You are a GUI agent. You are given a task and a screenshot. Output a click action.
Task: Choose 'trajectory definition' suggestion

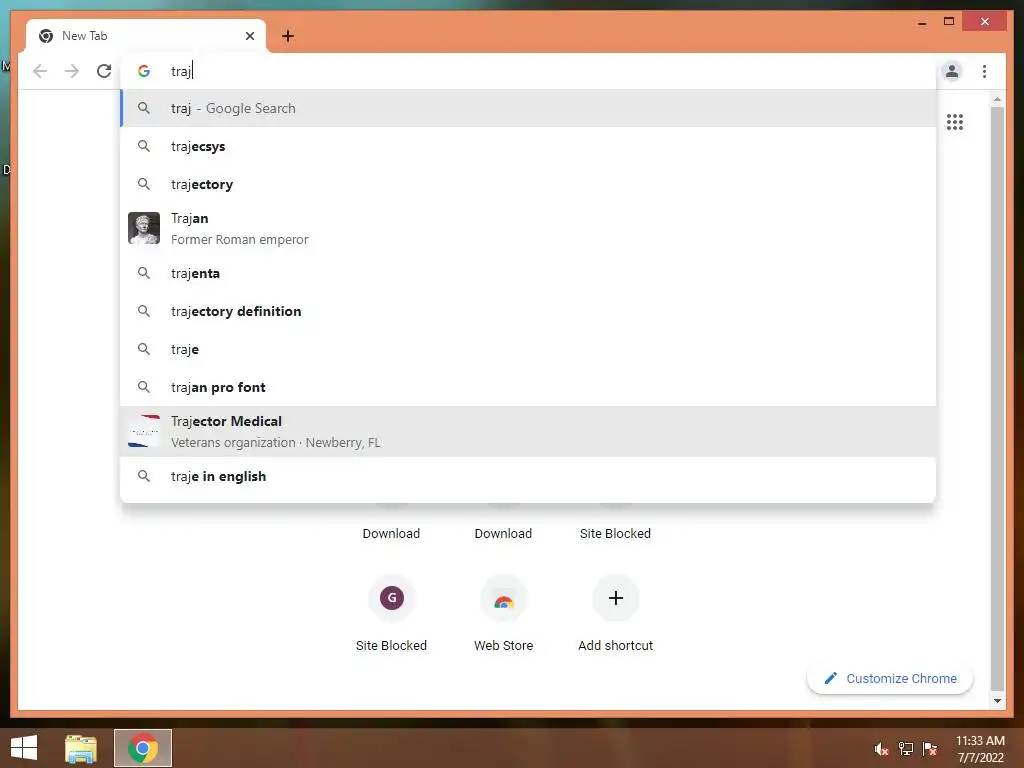click(528, 311)
